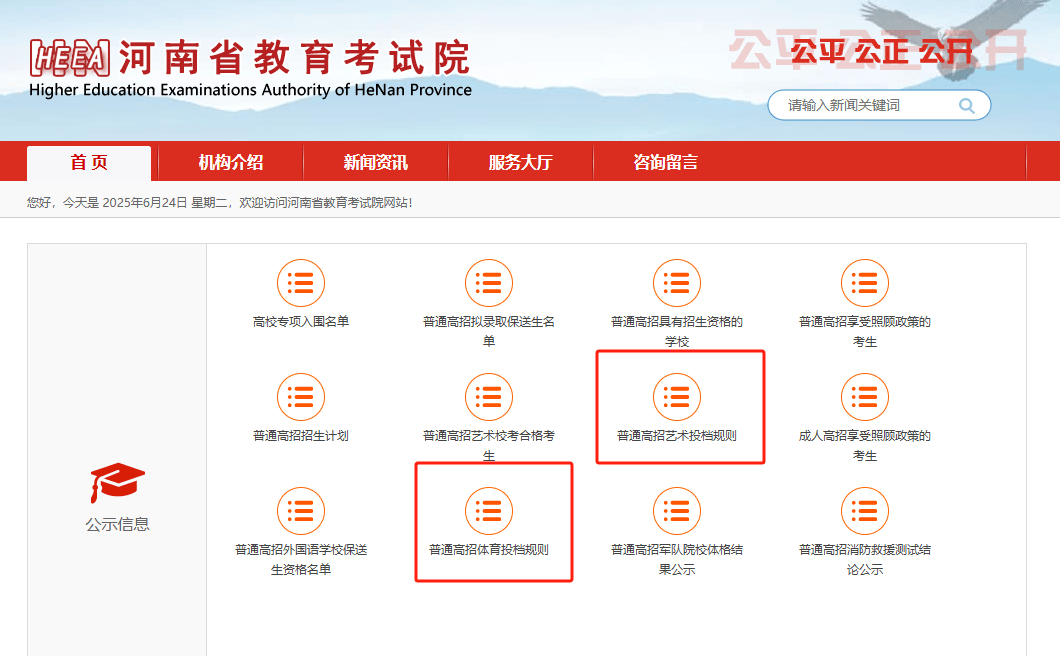Select the 普通高招享受照顾政策的考生 icon

coord(864,283)
